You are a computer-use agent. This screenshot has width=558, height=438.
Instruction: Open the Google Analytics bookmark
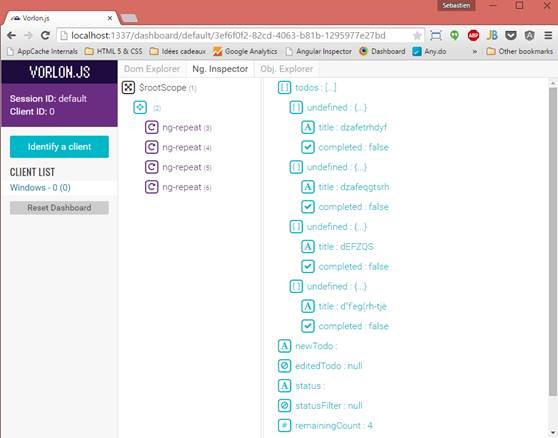click(x=245, y=52)
